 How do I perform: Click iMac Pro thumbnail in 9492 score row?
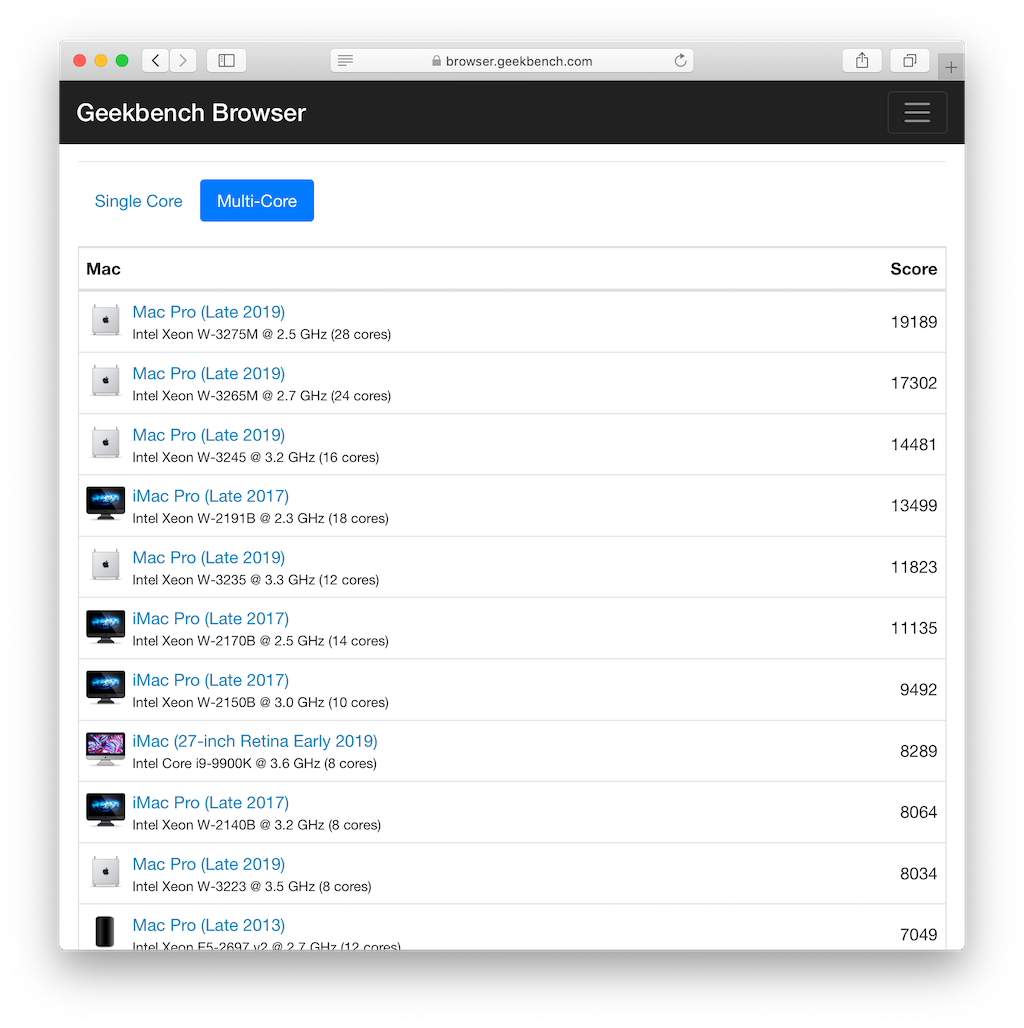click(x=106, y=688)
